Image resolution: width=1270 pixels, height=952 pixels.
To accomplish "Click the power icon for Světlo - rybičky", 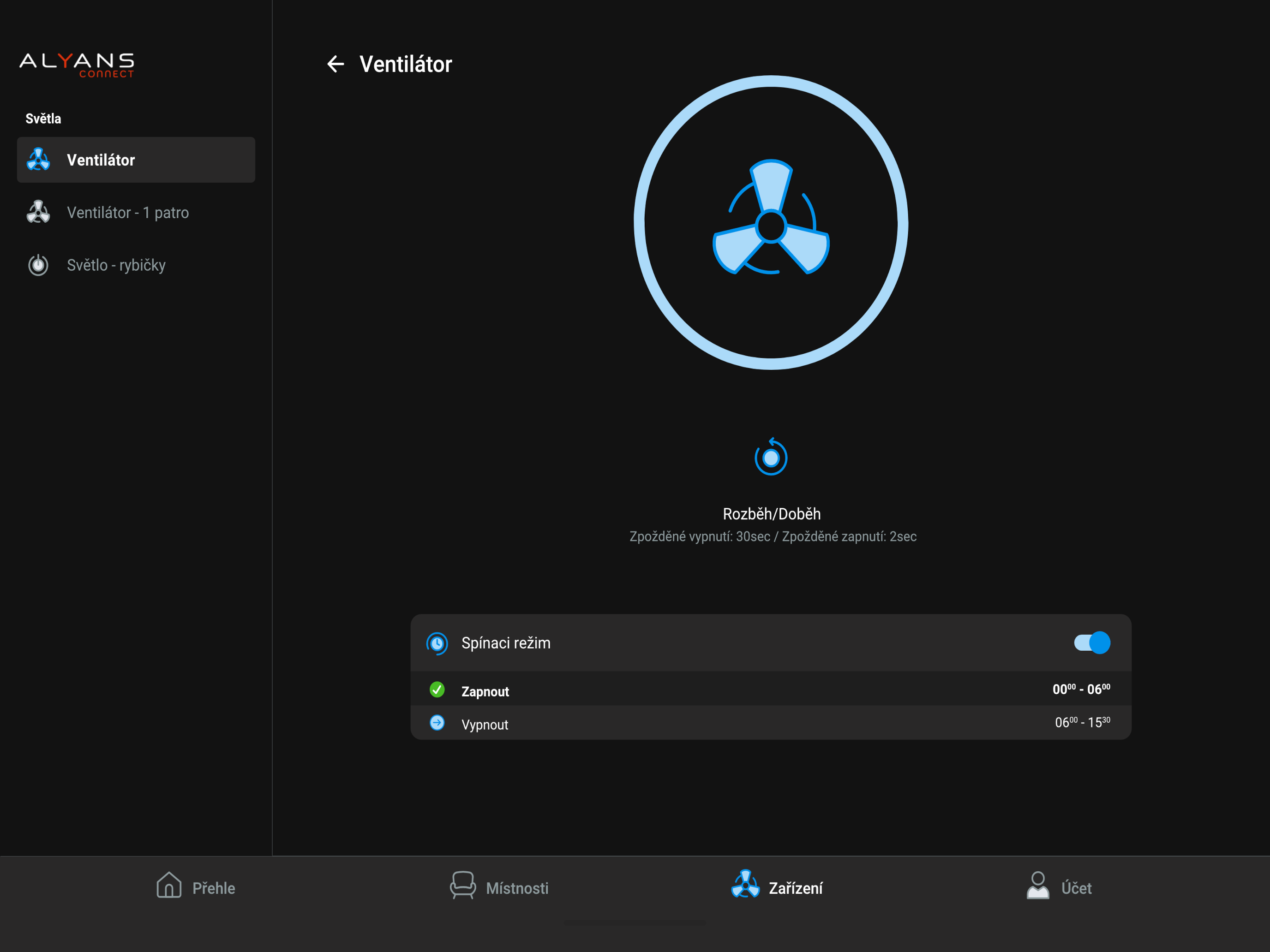I will point(38,265).
